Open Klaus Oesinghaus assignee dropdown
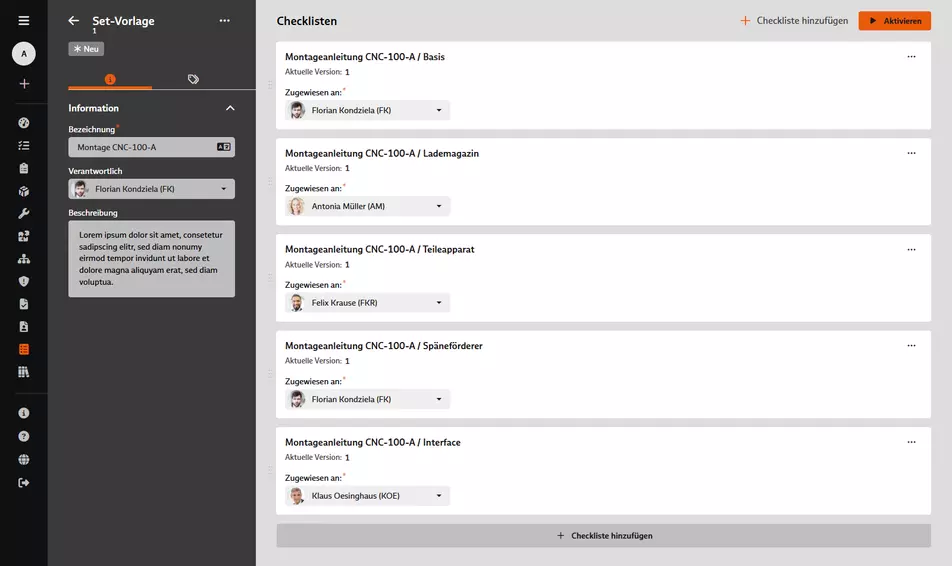Viewport: 952px width, 566px height. tap(367, 496)
